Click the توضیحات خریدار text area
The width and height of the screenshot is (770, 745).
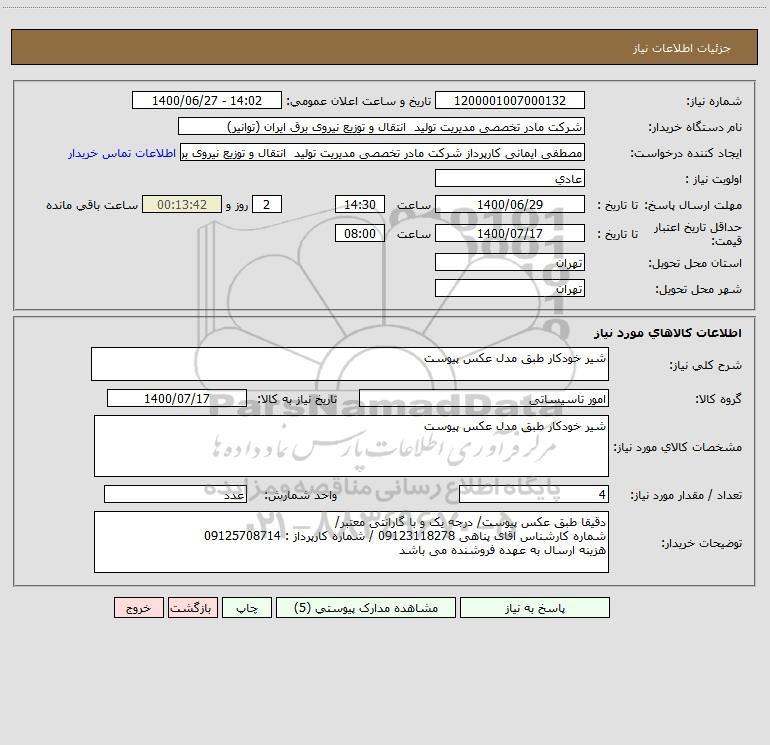pyautogui.click(x=351, y=542)
